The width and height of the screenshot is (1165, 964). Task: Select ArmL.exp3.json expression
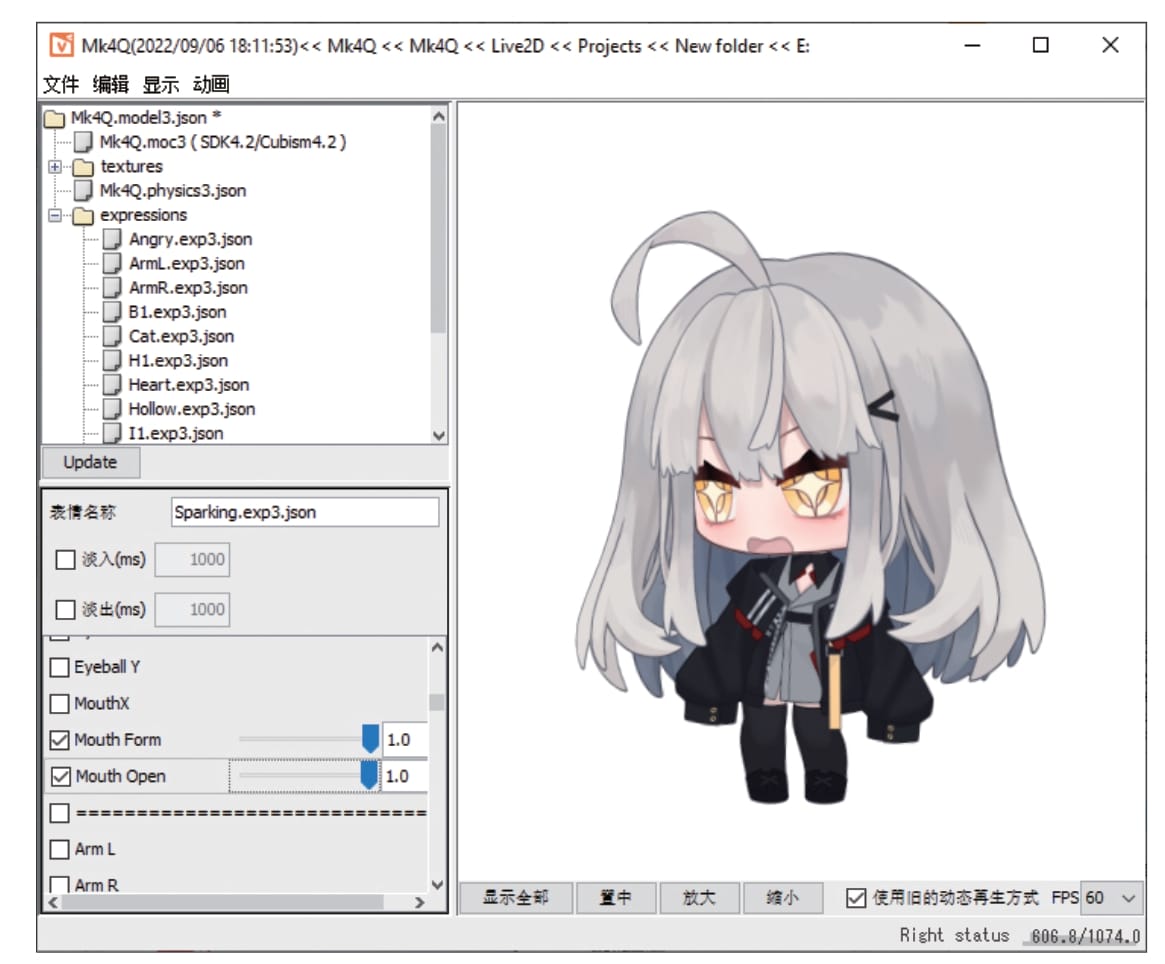coord(186,264)
